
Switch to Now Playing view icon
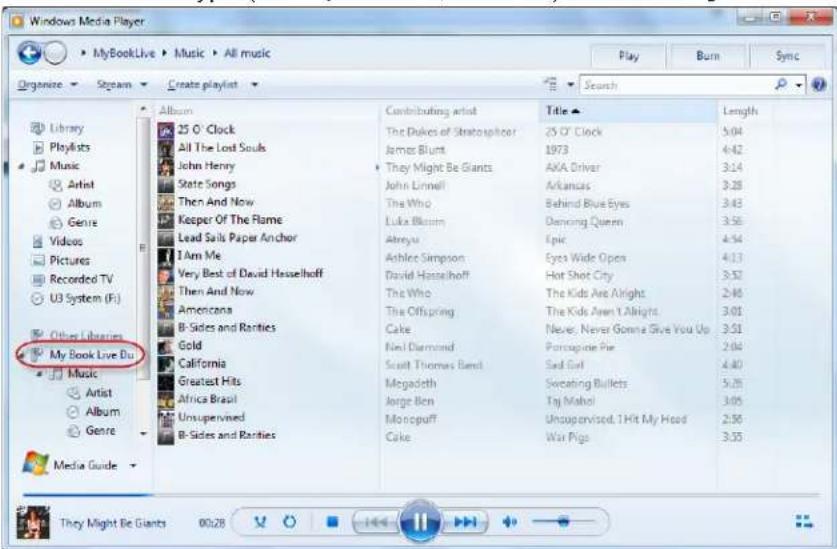pos(804,521)
